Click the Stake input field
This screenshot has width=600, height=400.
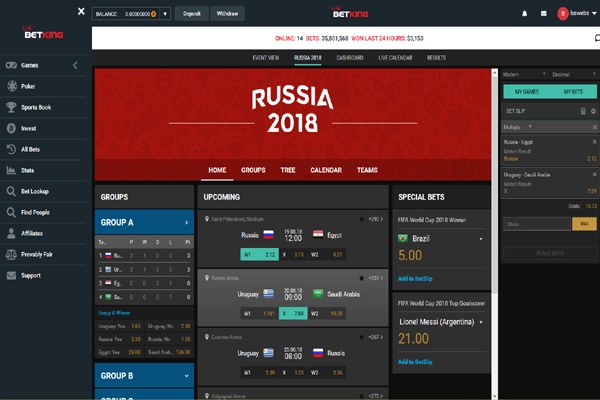point(537,224)
